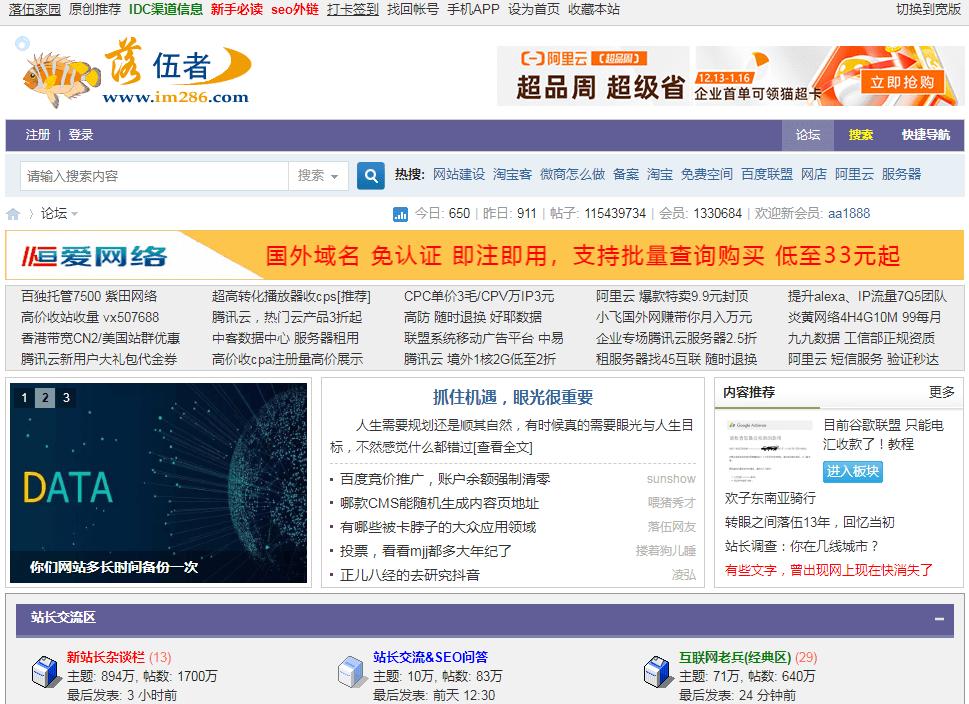Image resolution: width=969 pixels, height=704 pixels.
Task: Click ad link 阿里云 短信服务 验证秒达
Action: (x=863, y=359)
